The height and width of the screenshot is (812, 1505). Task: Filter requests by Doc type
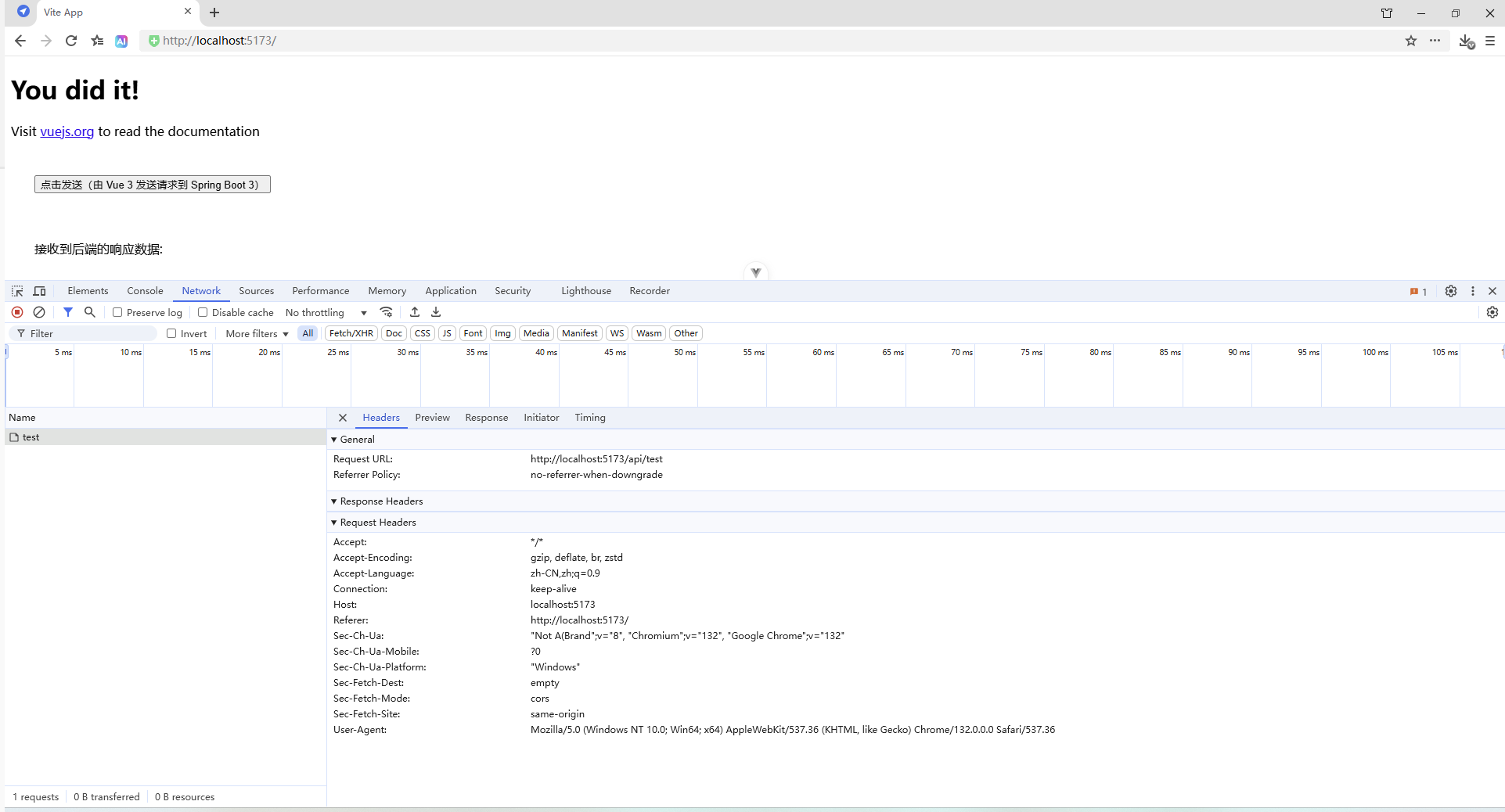click(394, 333)
